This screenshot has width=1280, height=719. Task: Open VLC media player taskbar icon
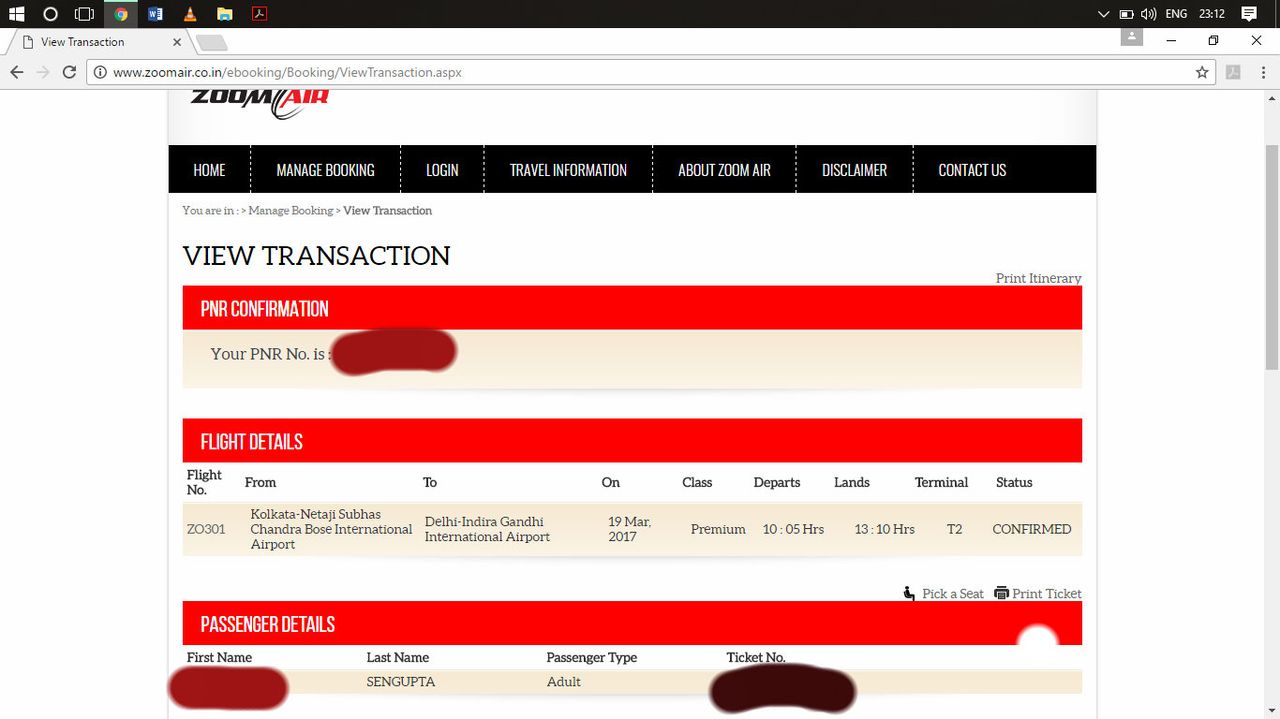click(x=190, y=14)
